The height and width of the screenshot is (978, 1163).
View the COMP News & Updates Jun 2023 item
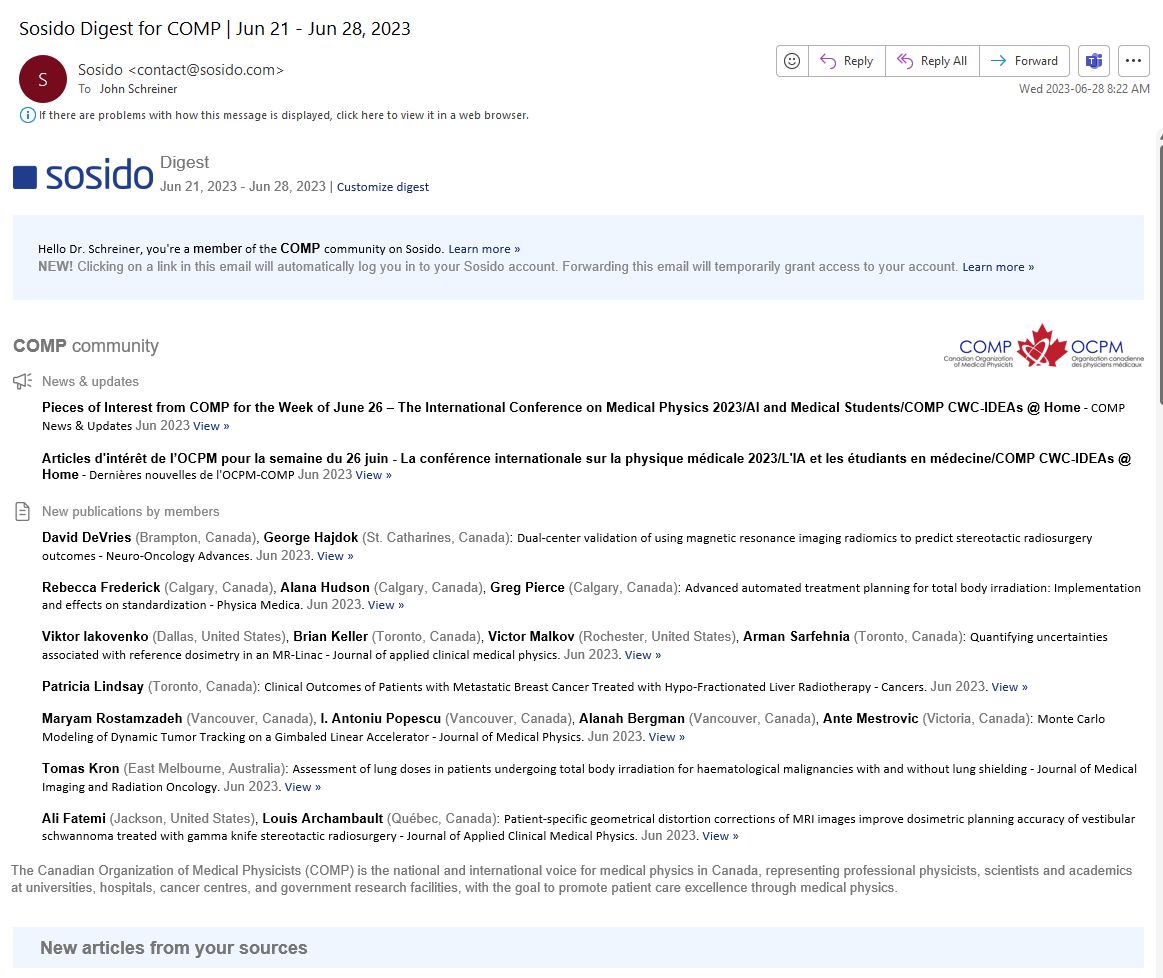[x=211, y=426]
